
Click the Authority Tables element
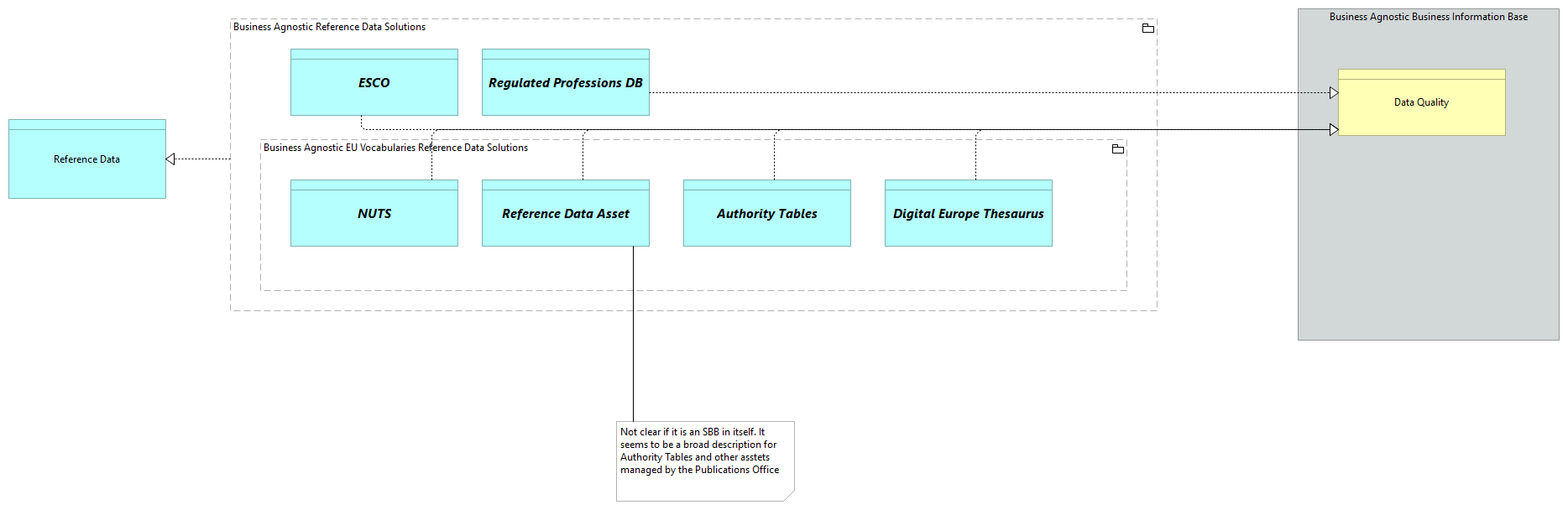tap(767, 213)
